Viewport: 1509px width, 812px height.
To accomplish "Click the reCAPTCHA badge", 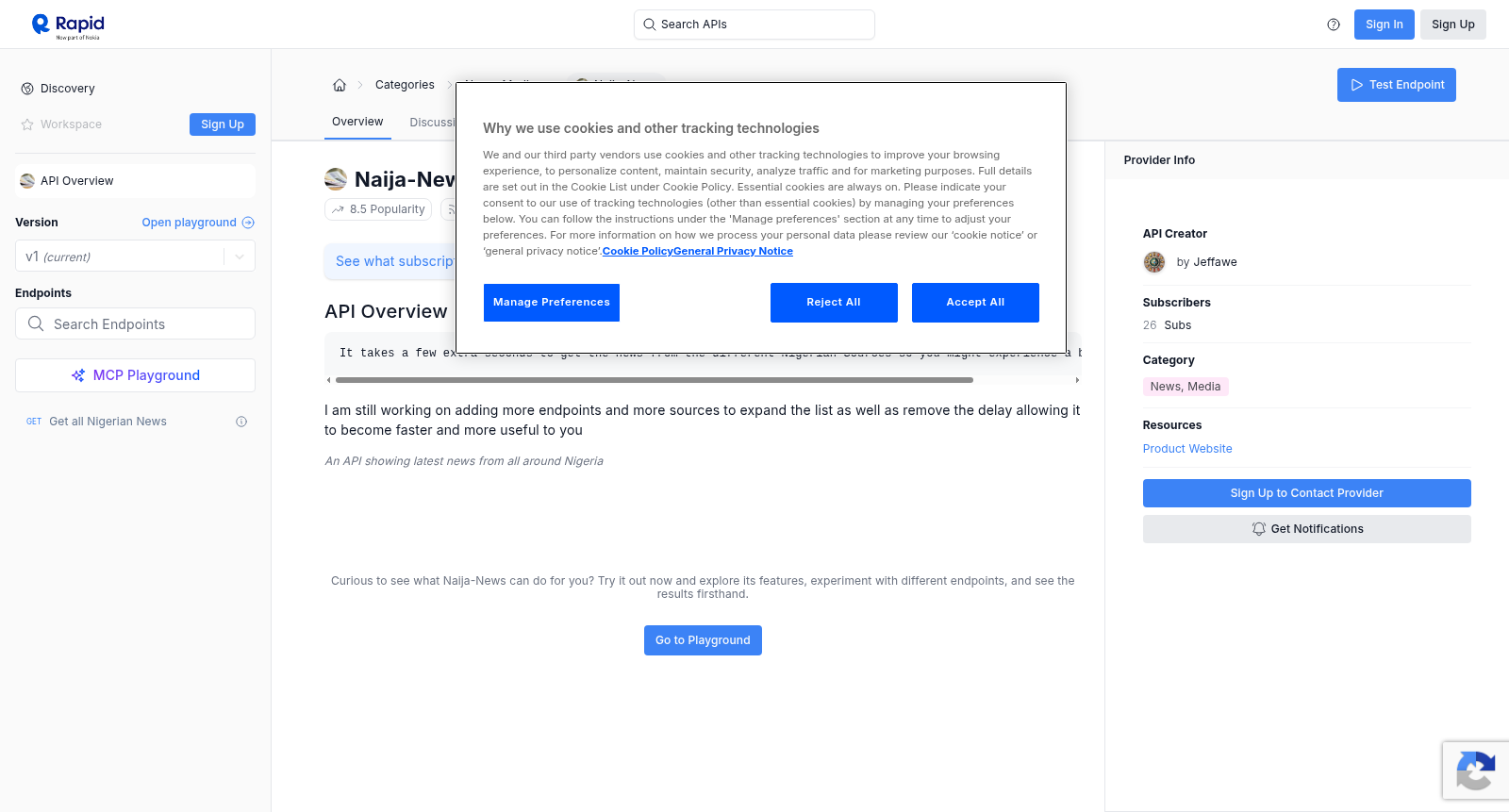I will [x=1476, y=771].
